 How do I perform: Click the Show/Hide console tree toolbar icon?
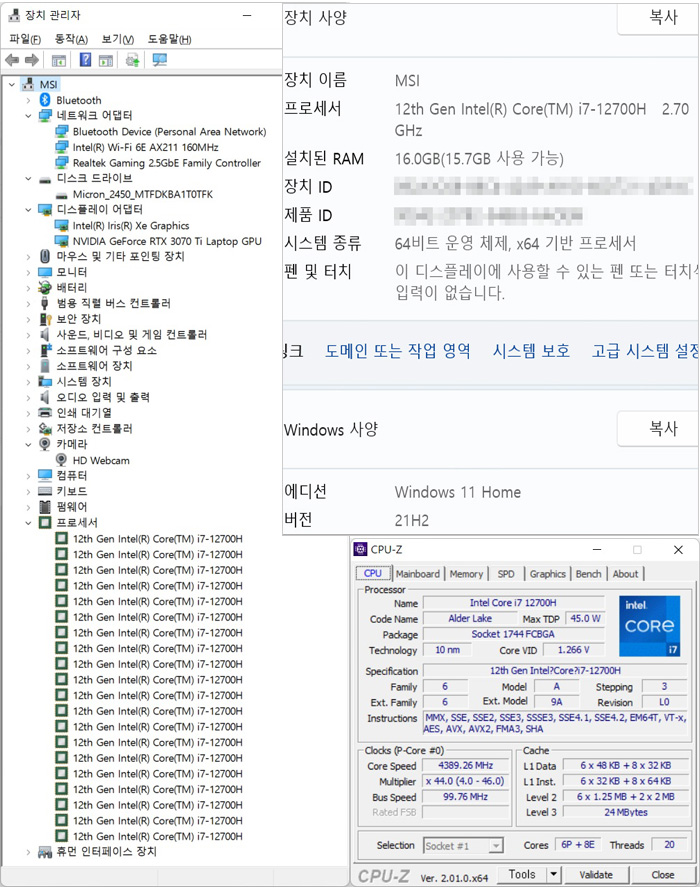[58, 60]
